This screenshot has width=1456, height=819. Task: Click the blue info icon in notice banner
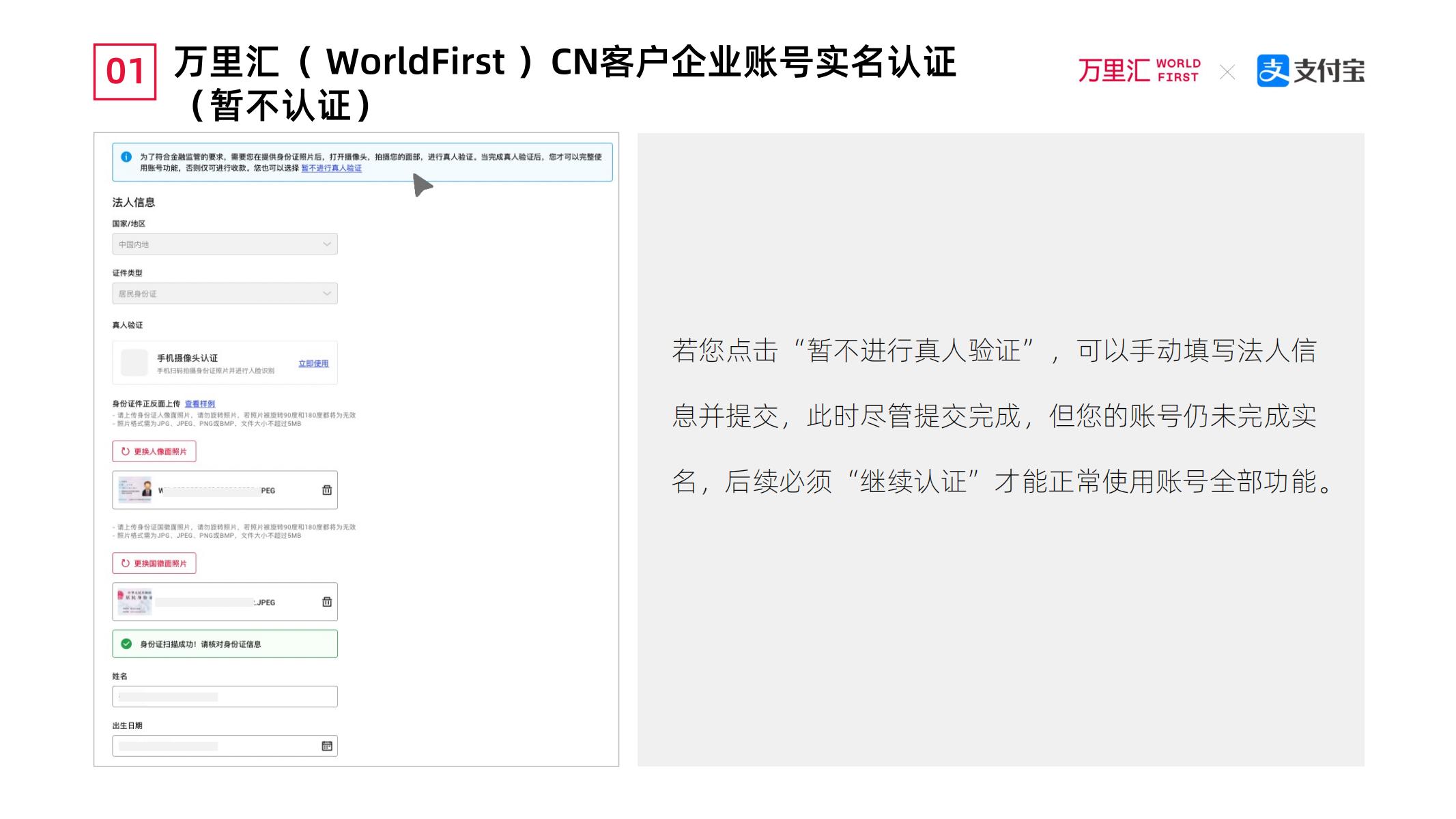coord(126,157)
